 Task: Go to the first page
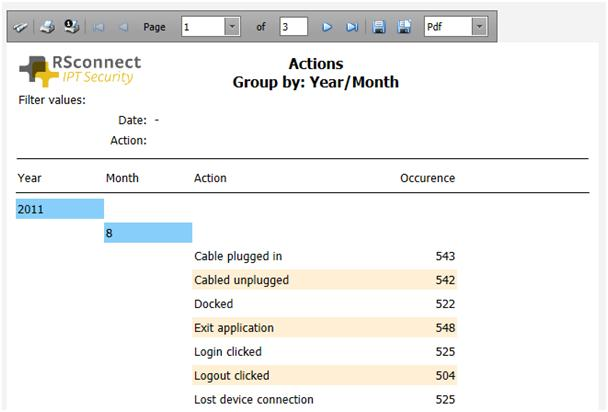click(x=98, y=27)
